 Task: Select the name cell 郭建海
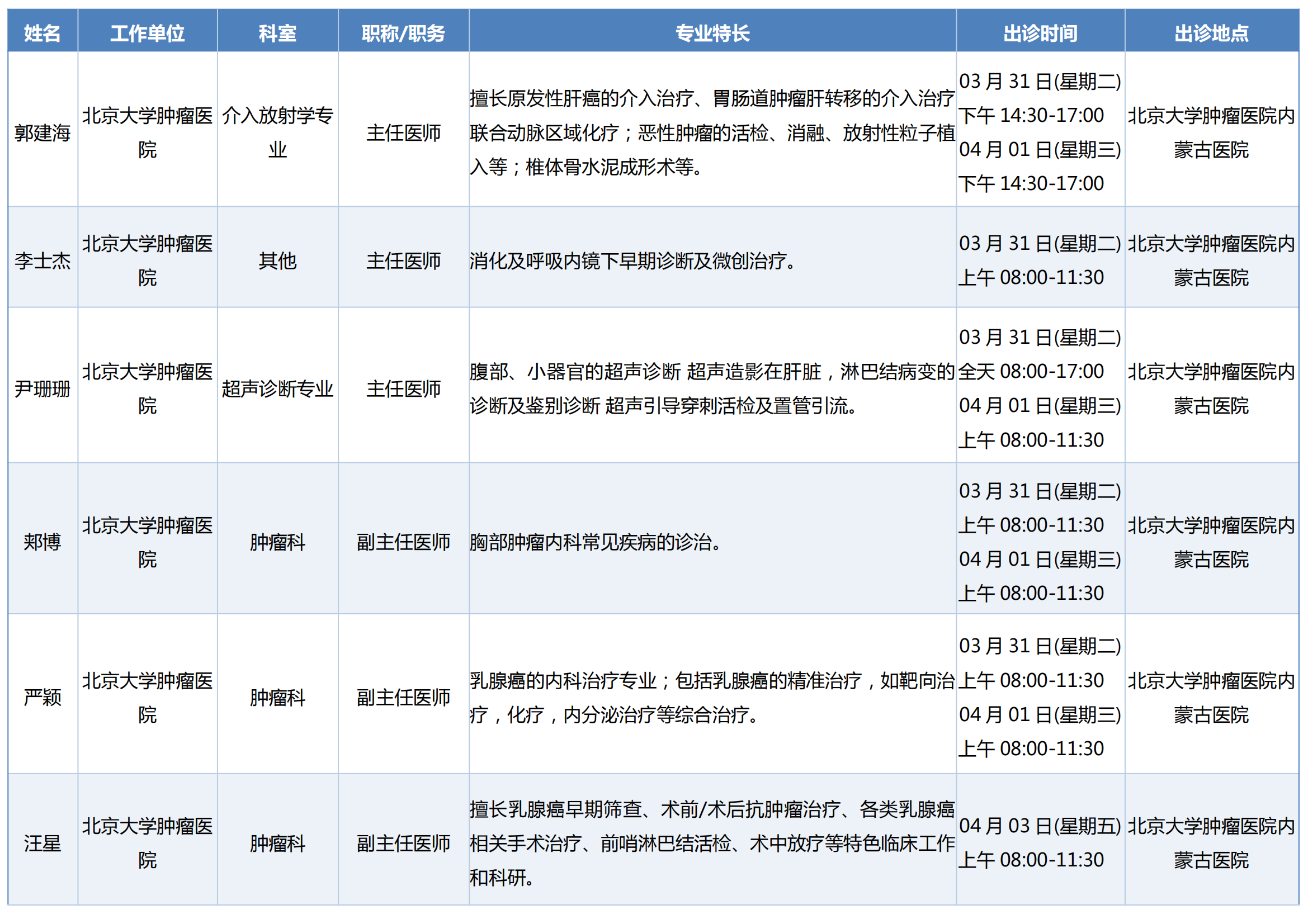[x=42, y=132]
